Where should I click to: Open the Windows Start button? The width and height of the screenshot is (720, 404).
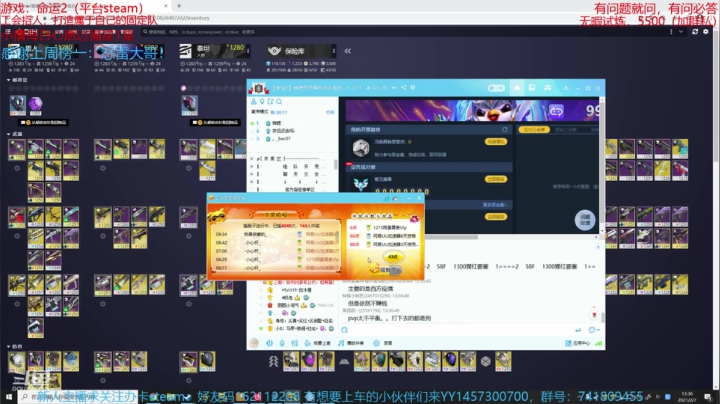click(x=8, y=397)
